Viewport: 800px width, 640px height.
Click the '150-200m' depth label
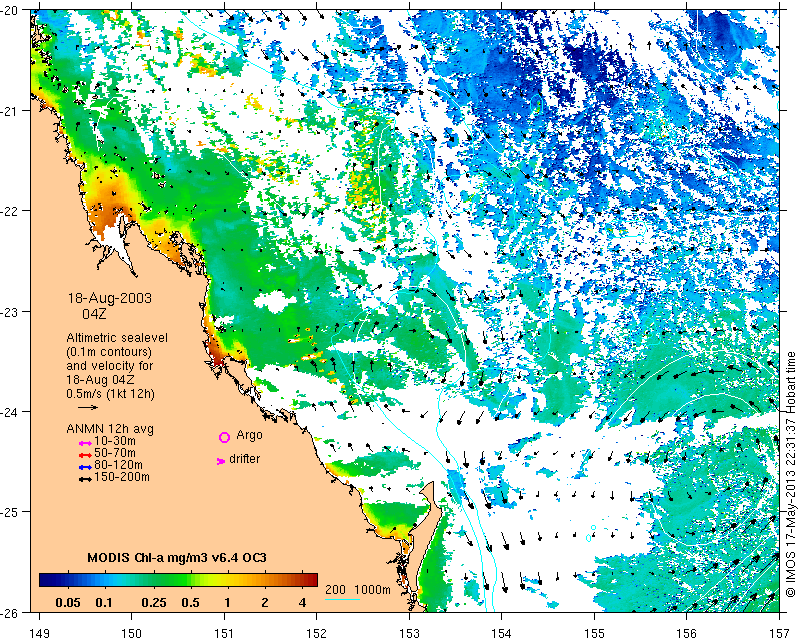[122, 477]
